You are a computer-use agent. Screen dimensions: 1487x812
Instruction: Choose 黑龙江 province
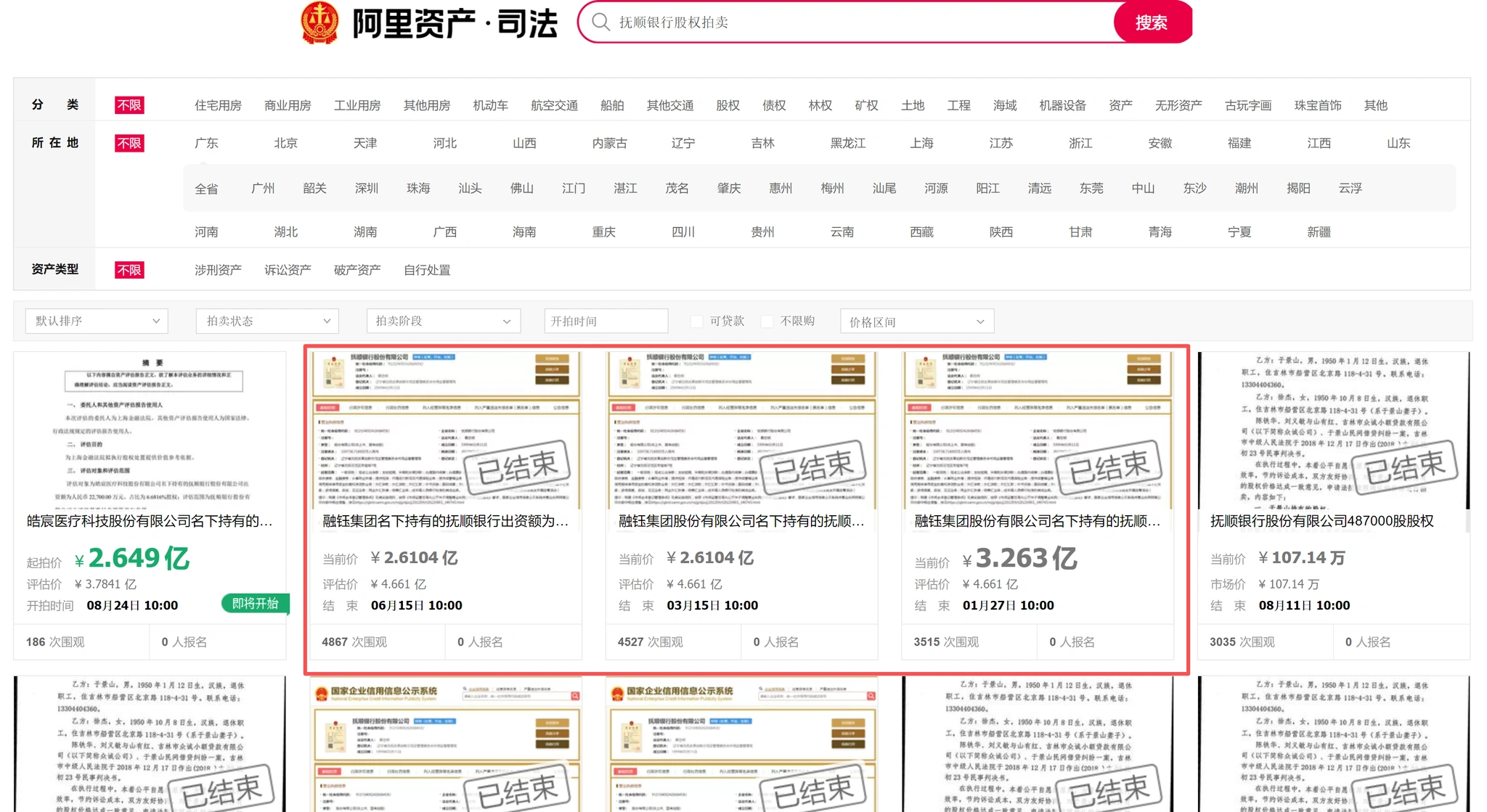click(x=848, y=143)
